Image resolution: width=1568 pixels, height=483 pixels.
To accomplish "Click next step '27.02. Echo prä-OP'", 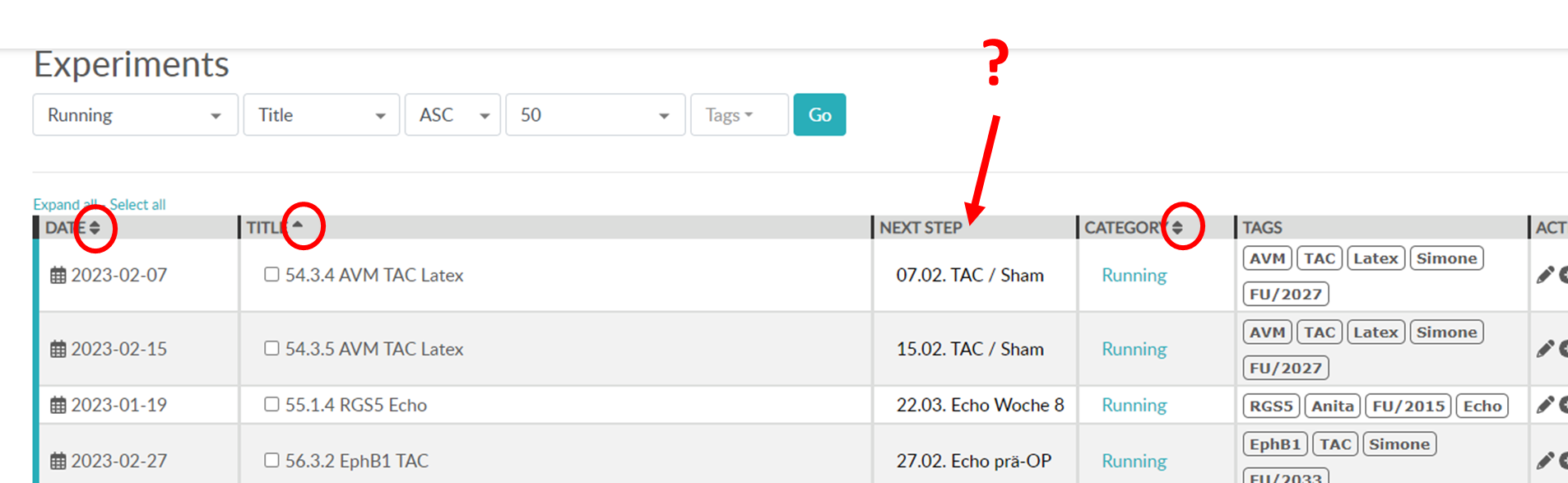I will point(974,461).
